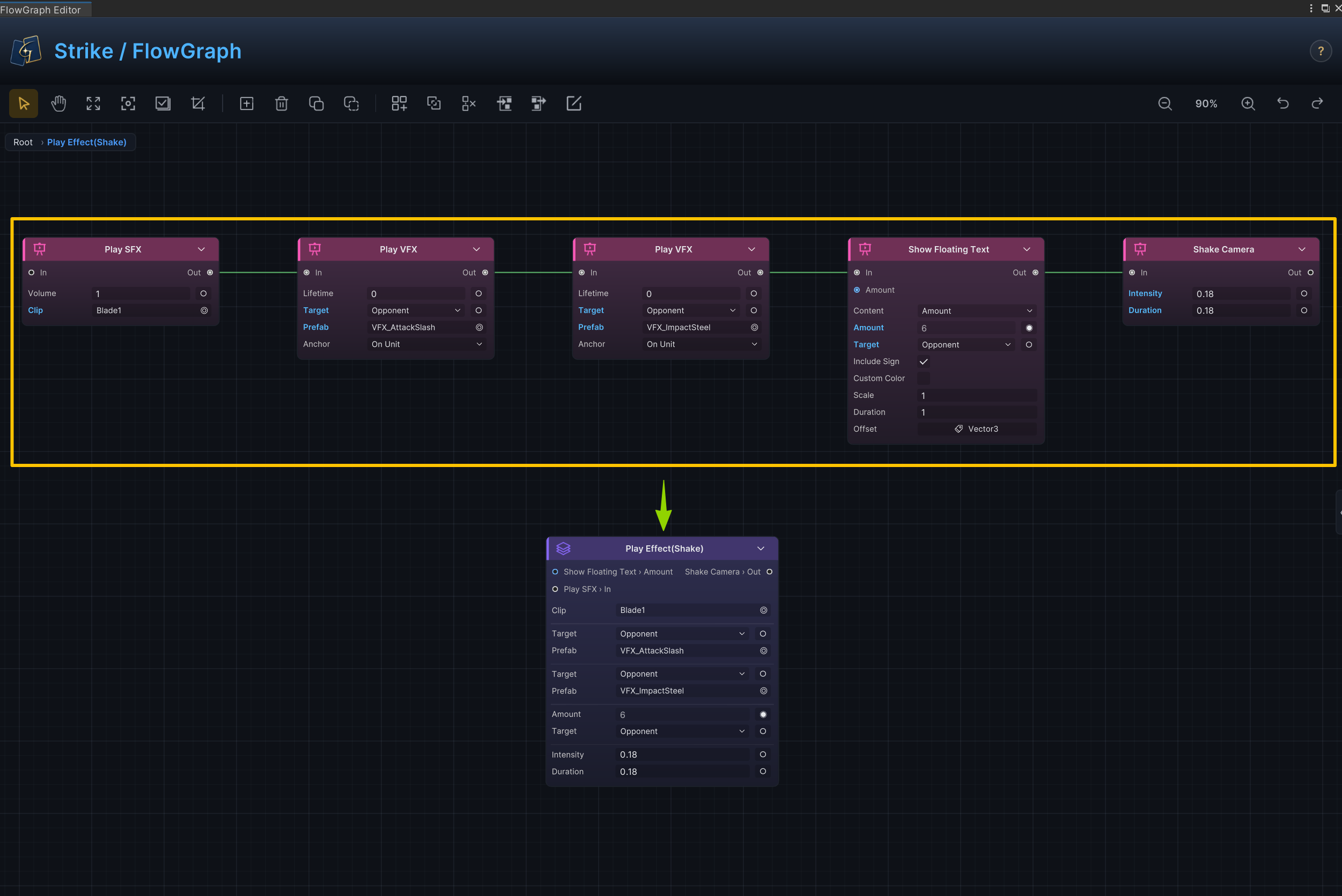The width and height of the screenshot is (1342, 896).
Task: Open object picker for Clip Blade1 in Play SFX
Action: coord(204,310)
